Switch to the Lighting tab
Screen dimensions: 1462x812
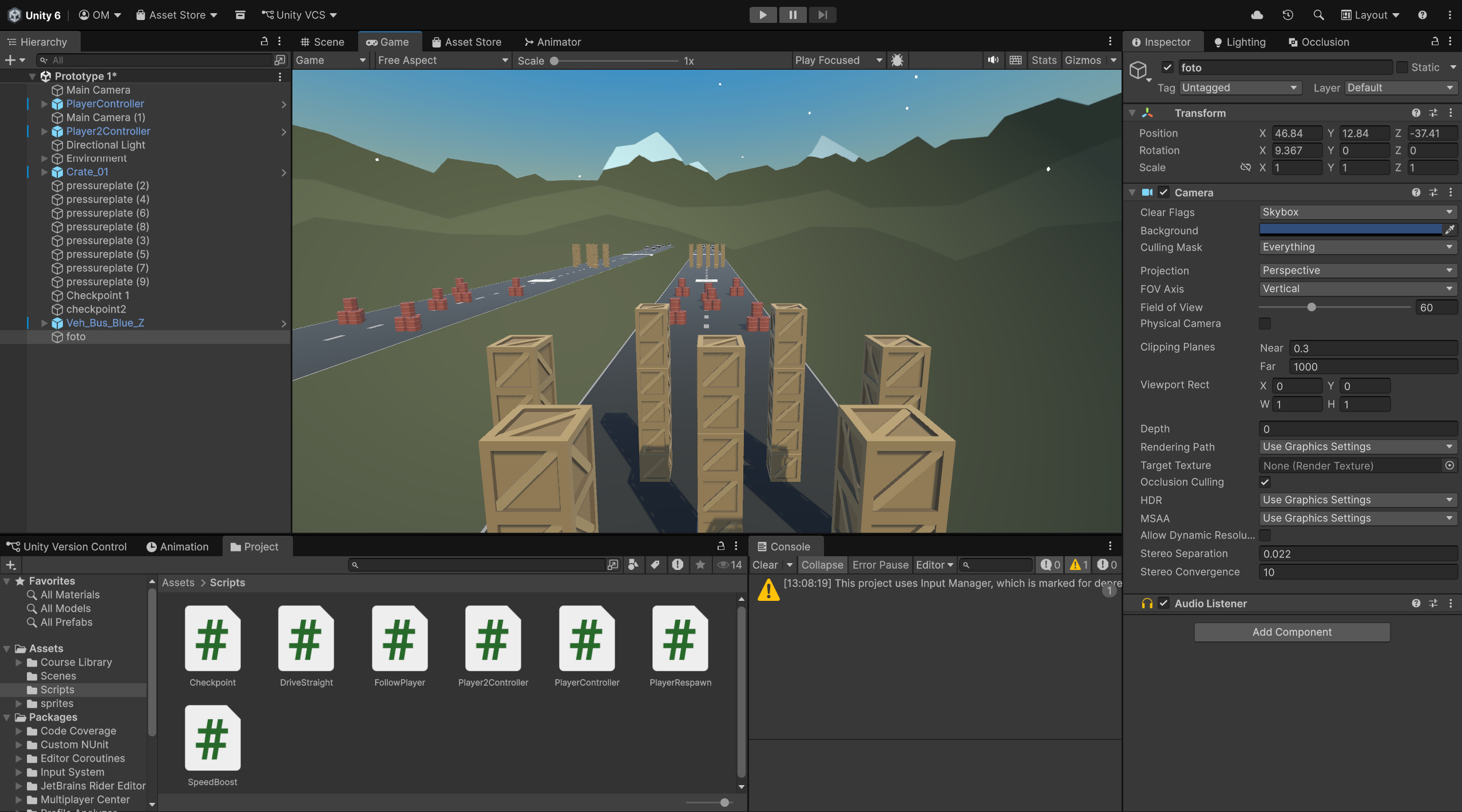click(1239, 42)
